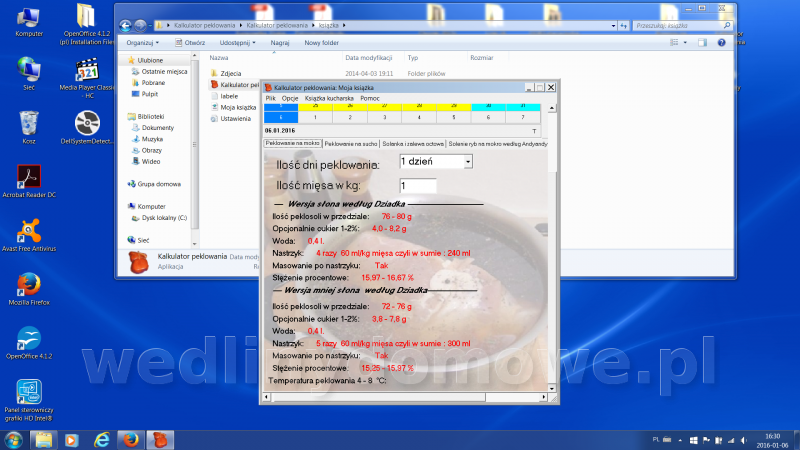
Task: Click the calculator scrollbar up arrow
Action: [552, 108]
